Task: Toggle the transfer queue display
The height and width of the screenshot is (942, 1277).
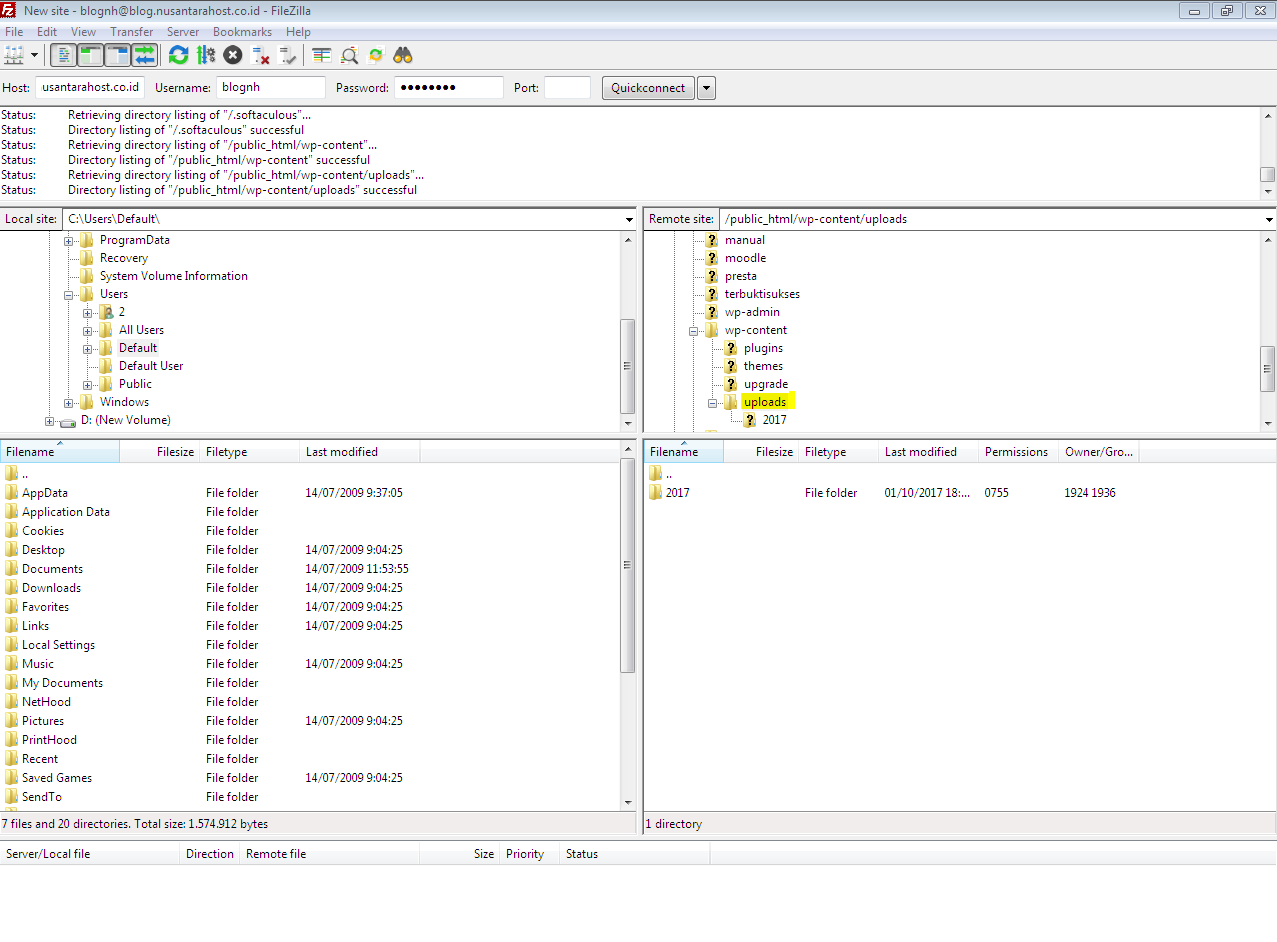Action: click(145, 55)
